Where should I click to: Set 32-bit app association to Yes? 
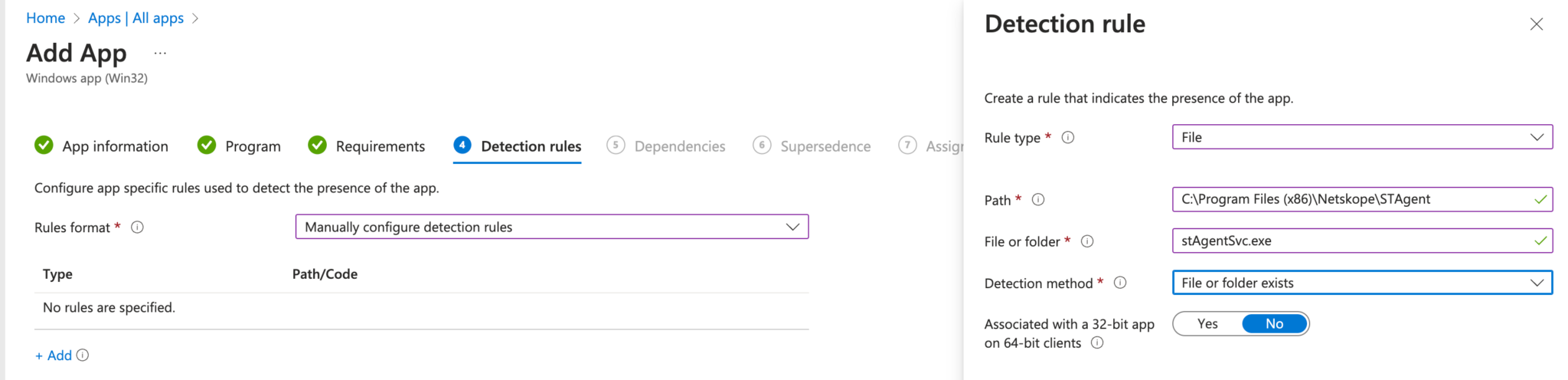(x=1207, y=324)
